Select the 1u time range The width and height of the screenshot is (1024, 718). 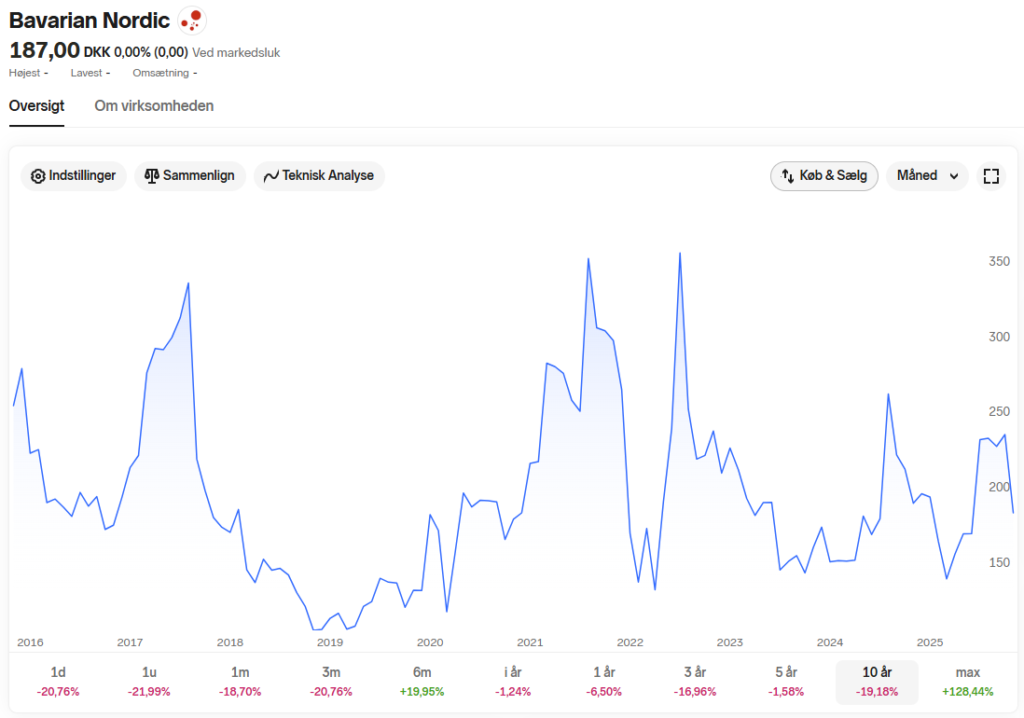149,681
